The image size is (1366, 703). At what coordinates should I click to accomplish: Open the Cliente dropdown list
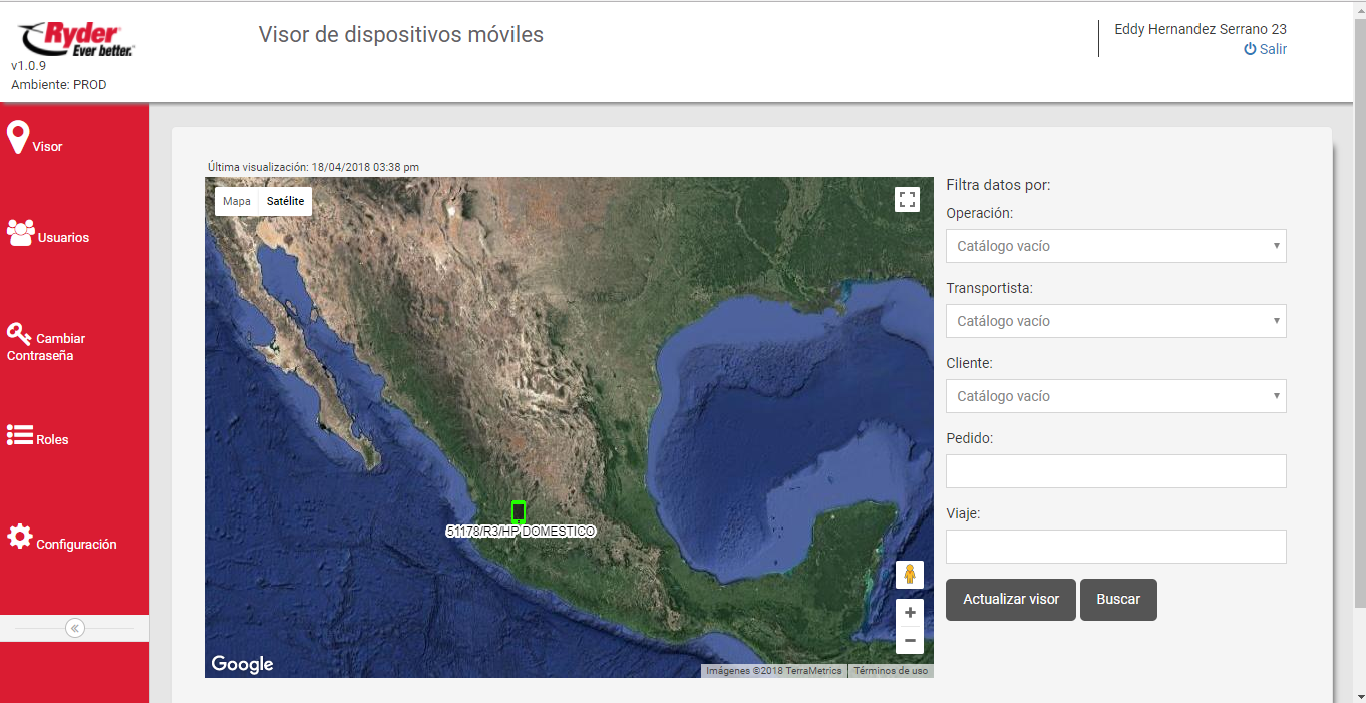coord(1115,396)
